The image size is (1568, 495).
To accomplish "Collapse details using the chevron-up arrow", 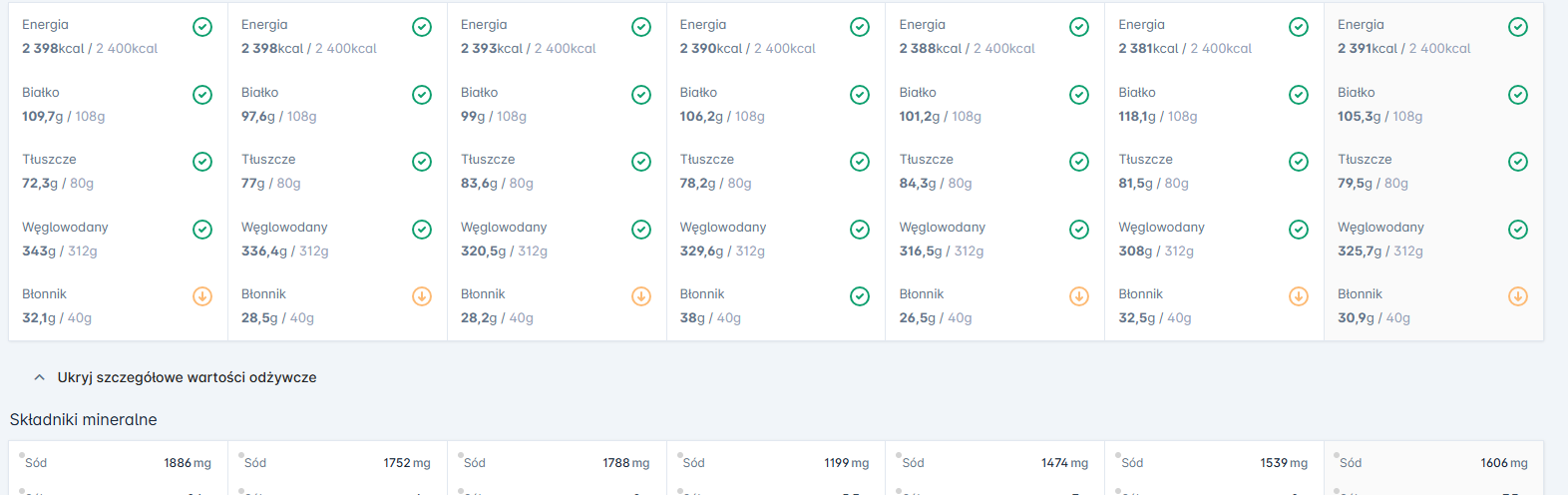I will point(40,377).
